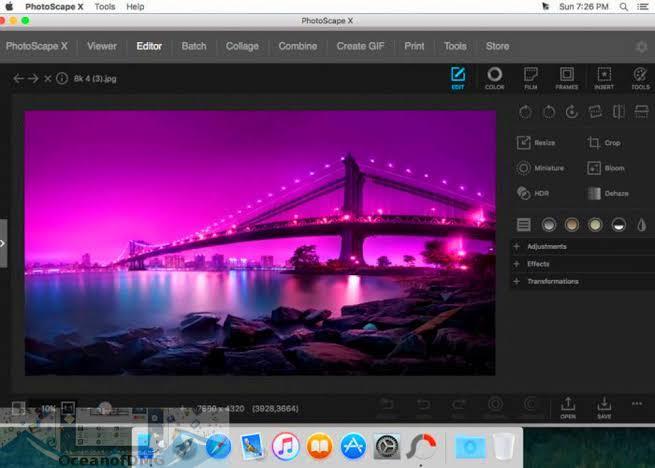Viewport: 655px width, 468px height.
Task: Open the Crop tool
Action: click(604, 142)
